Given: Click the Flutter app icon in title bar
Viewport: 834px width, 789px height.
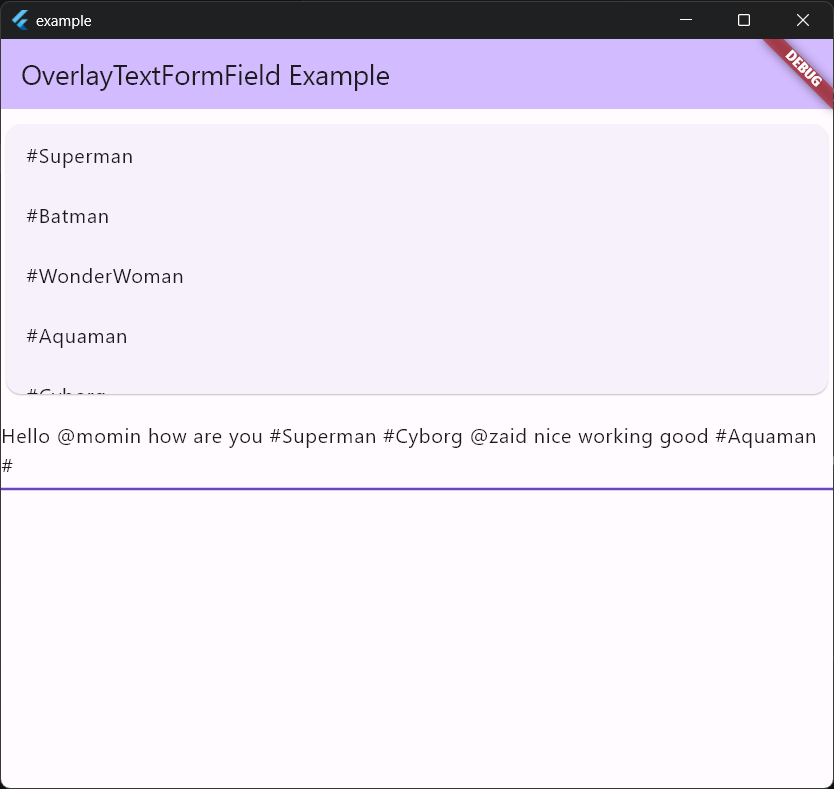Looking at the screenshot, I should tap(20, 20).
